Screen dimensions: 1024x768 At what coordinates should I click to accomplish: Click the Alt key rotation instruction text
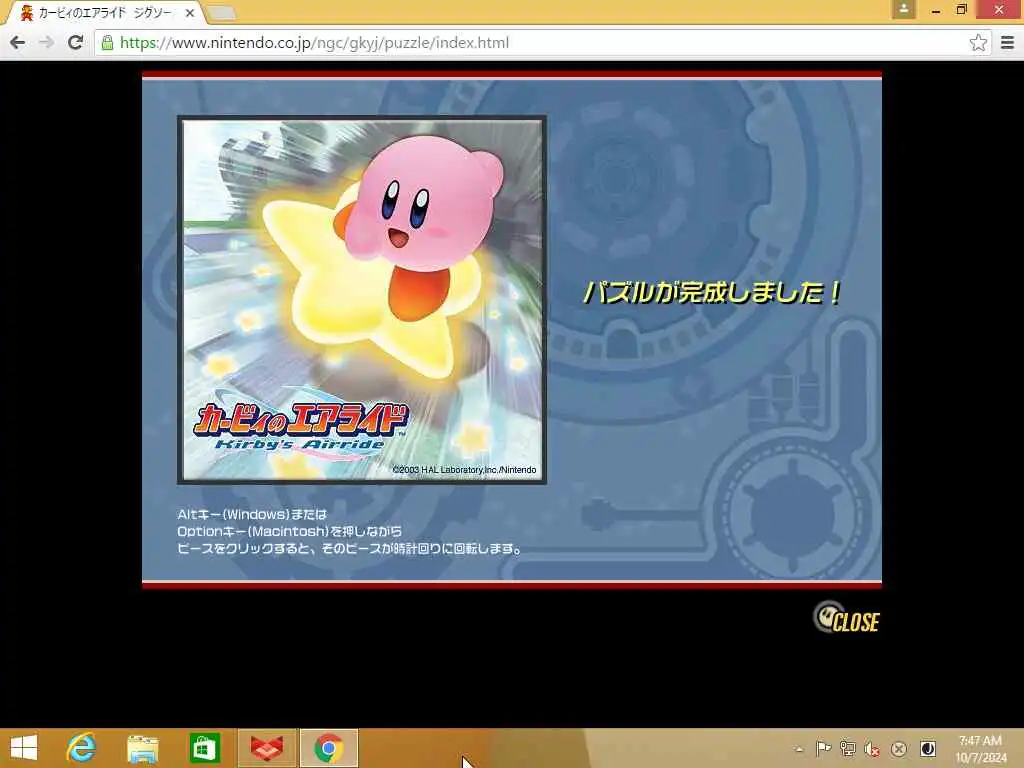click(349, 532)
